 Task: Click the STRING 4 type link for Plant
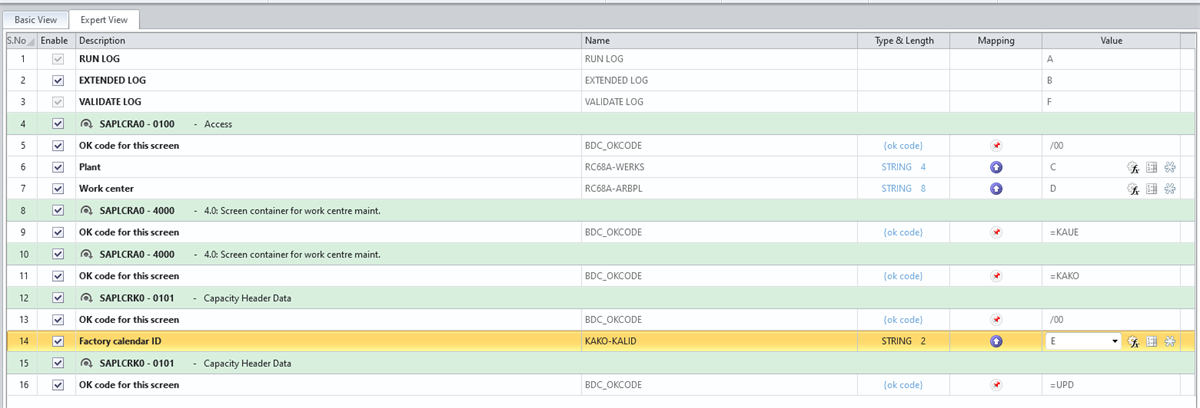point(903,167)
